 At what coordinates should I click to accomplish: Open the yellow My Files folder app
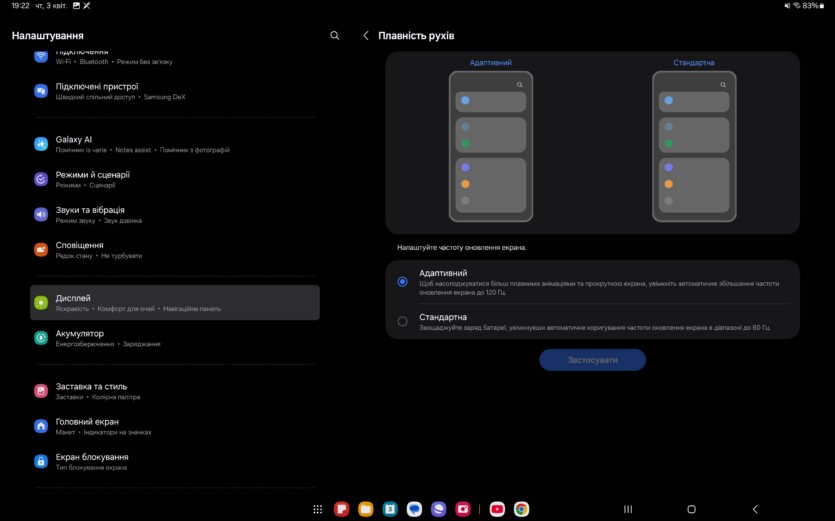pyautogui.click(x=366, y=509)
